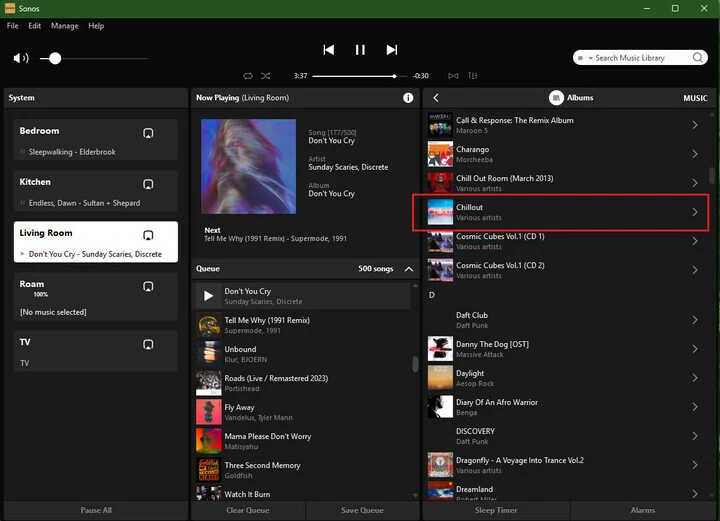Click the albums list scrollbar

coord(712,175)
